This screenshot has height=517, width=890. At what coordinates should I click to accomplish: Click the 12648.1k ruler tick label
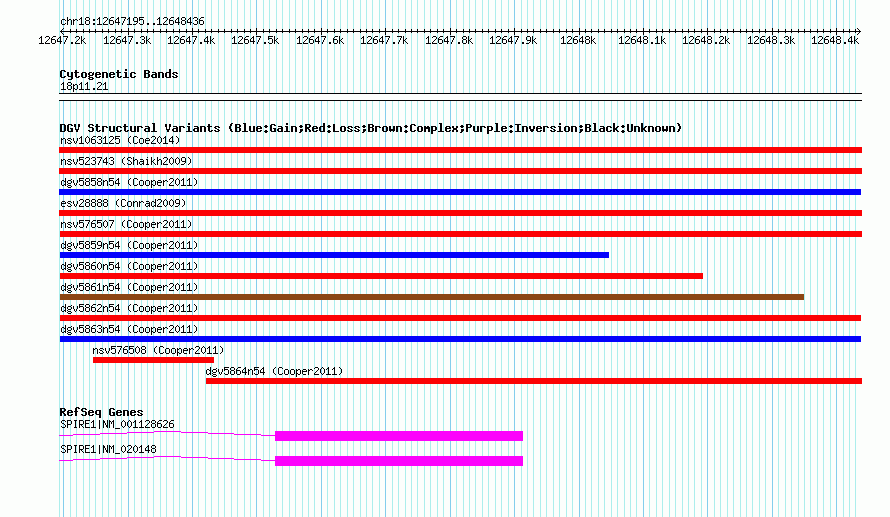tap(642, 40)
